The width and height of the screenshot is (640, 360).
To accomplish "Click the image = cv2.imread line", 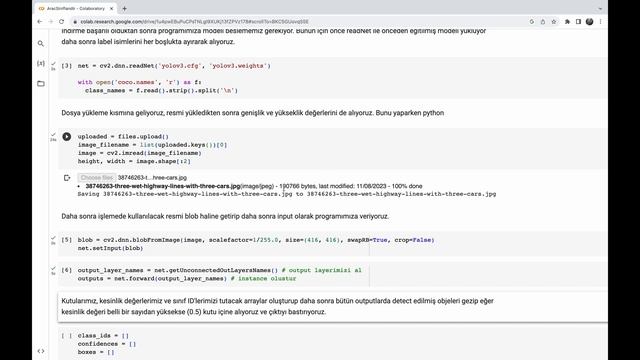I will [140, 153].
